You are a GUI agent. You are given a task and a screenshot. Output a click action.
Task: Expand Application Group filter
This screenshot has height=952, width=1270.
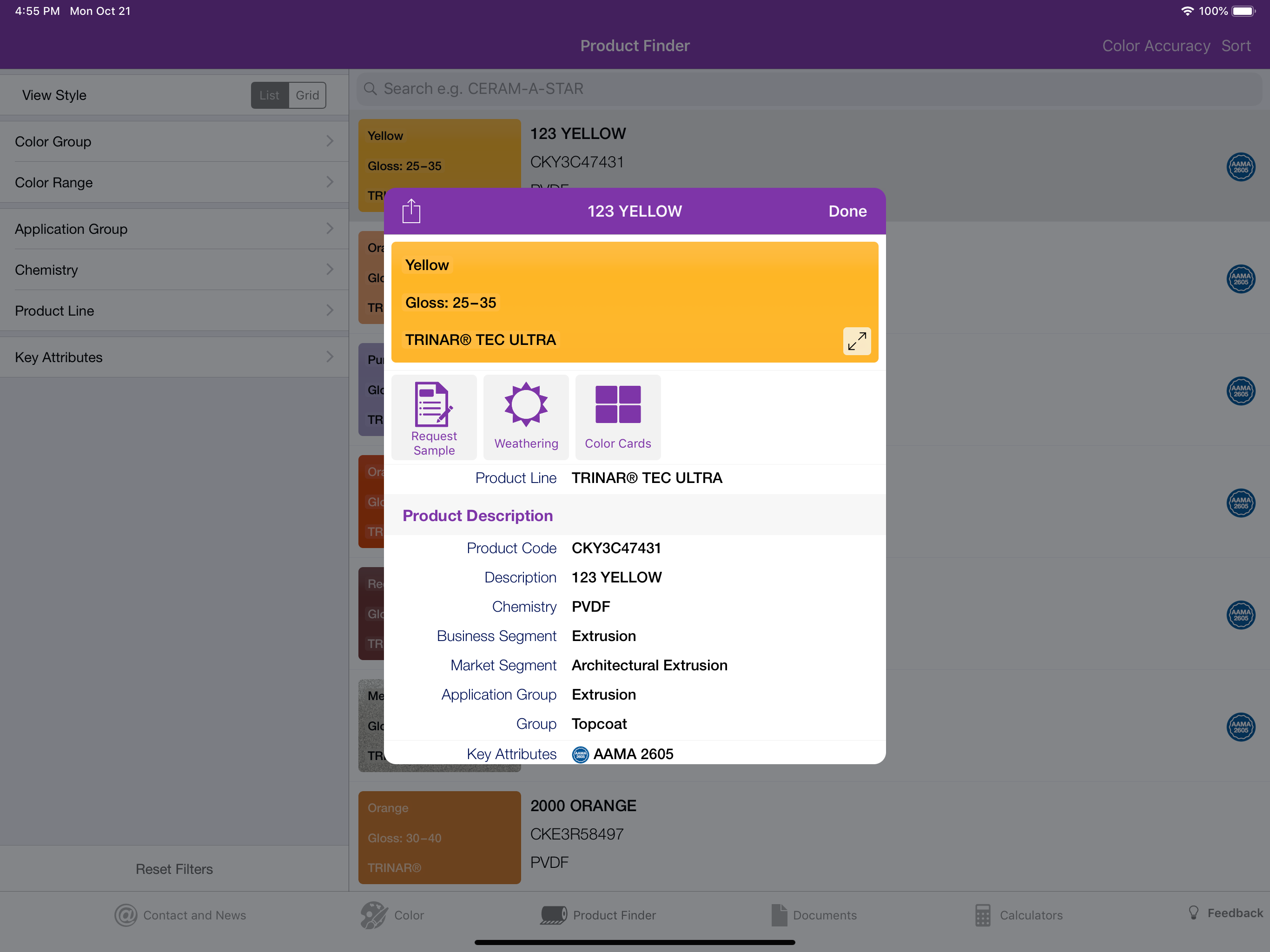click(x=174, y=229)
